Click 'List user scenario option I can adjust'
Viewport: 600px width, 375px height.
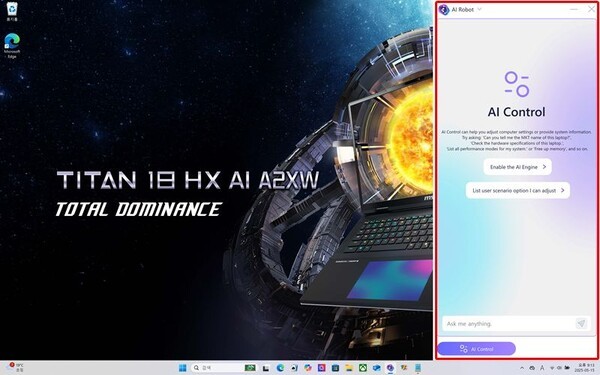pyautogui.click(x=518, y=190)
